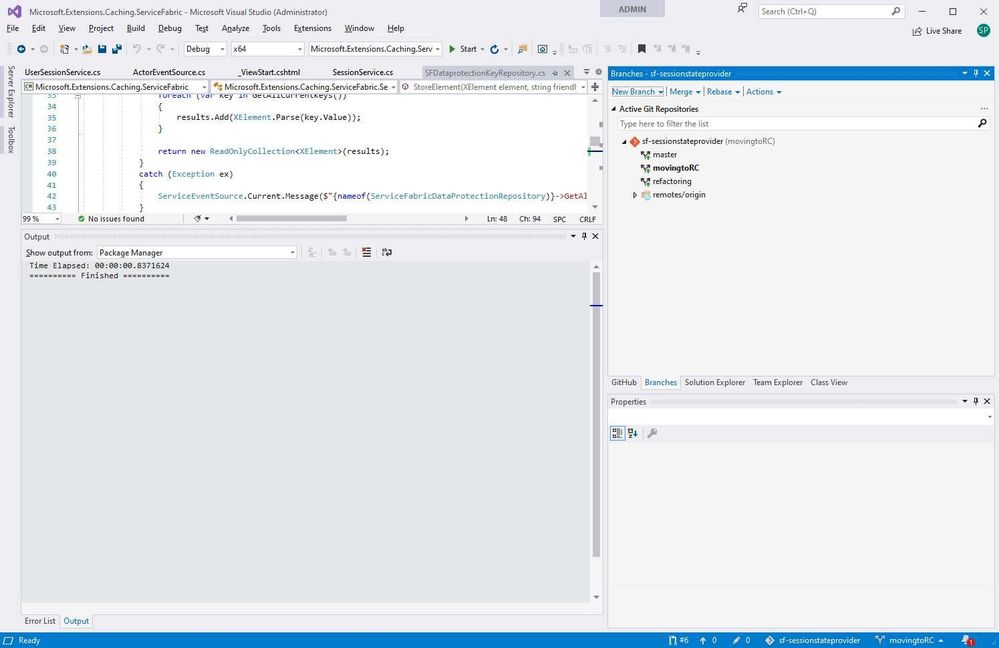Click the Undo arrow in the toolbar

point(136,49)
